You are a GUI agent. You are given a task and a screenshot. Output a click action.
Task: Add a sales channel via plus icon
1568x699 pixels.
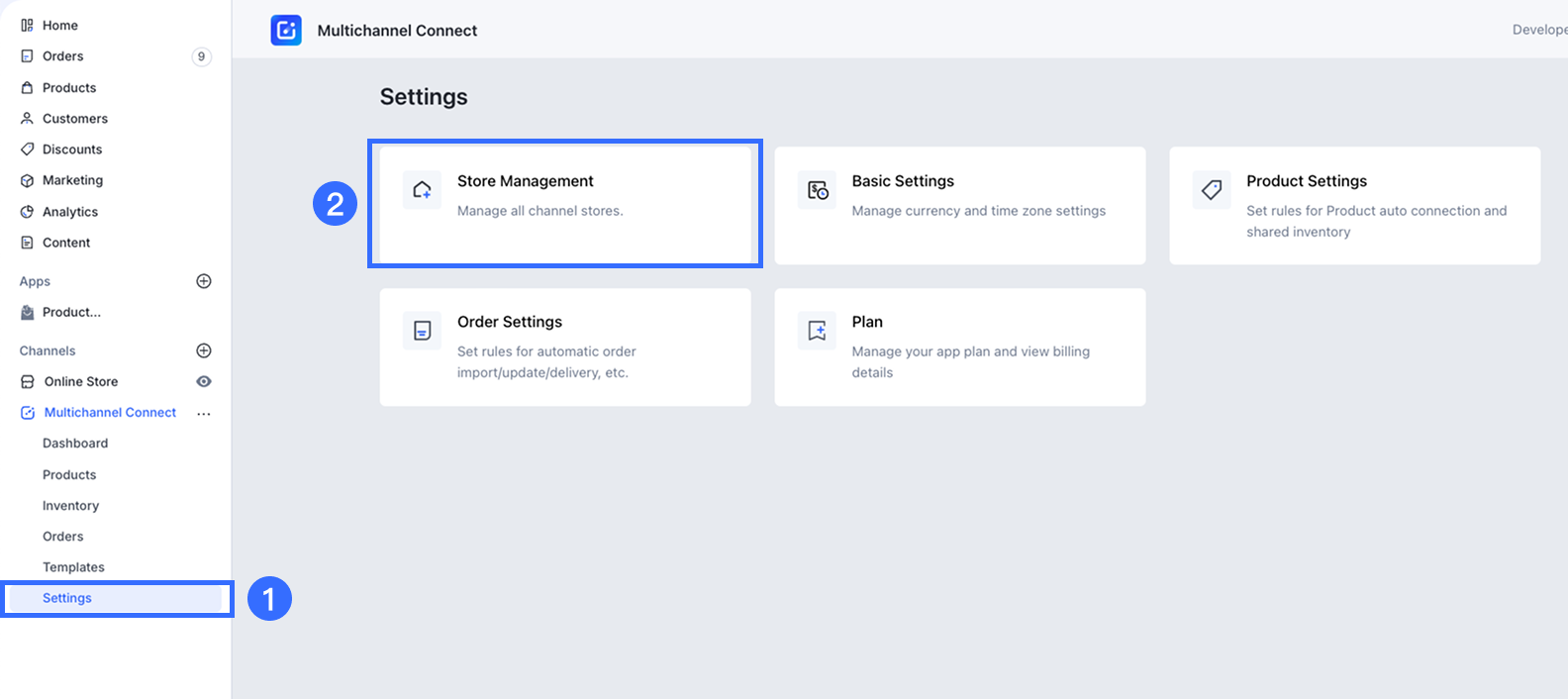point(204,350)
